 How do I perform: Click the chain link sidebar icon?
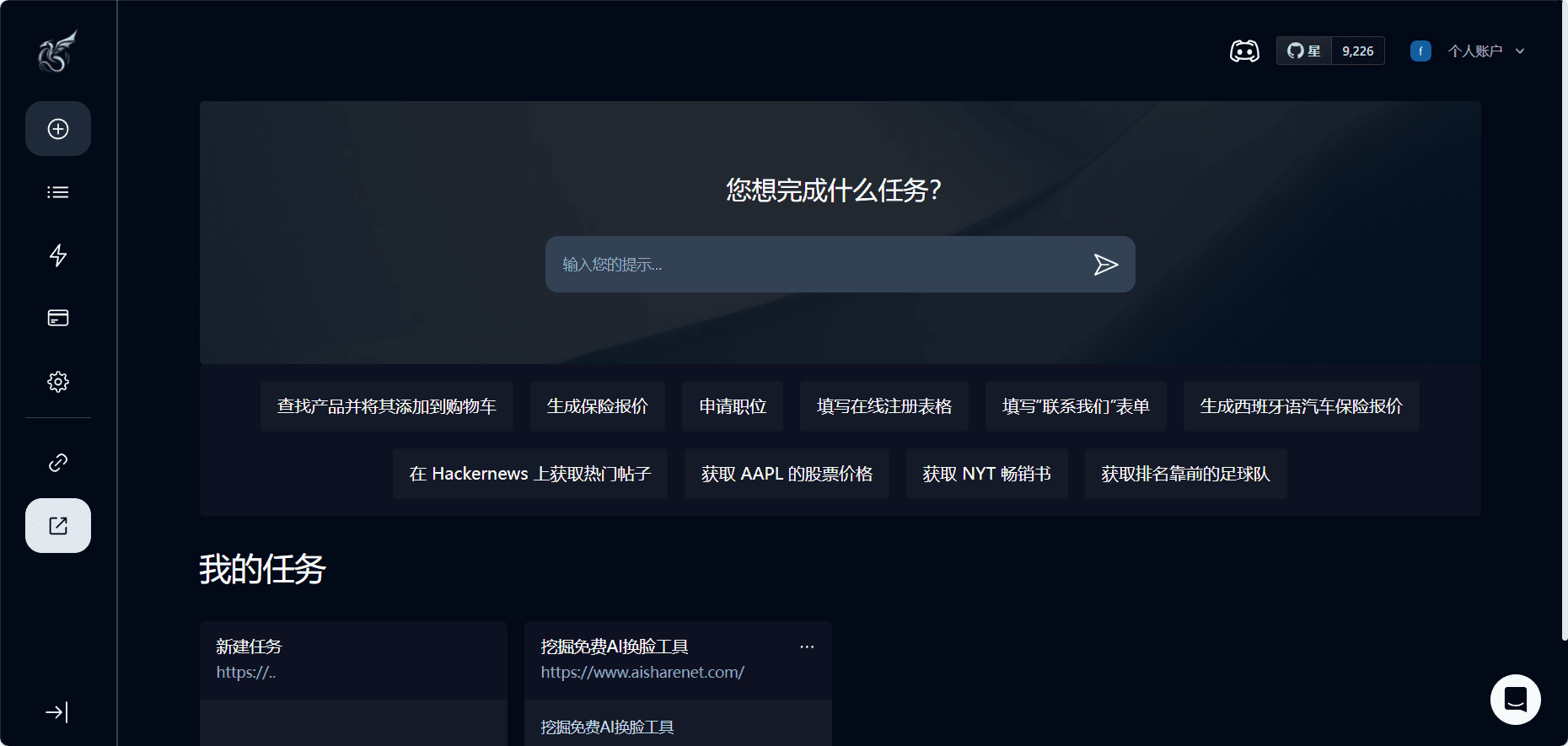pyautogui.click(x=58, y=463)
